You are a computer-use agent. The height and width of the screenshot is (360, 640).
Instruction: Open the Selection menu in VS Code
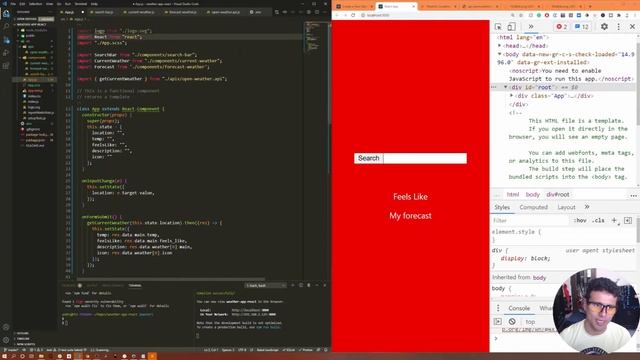click(x=36, y=4)
